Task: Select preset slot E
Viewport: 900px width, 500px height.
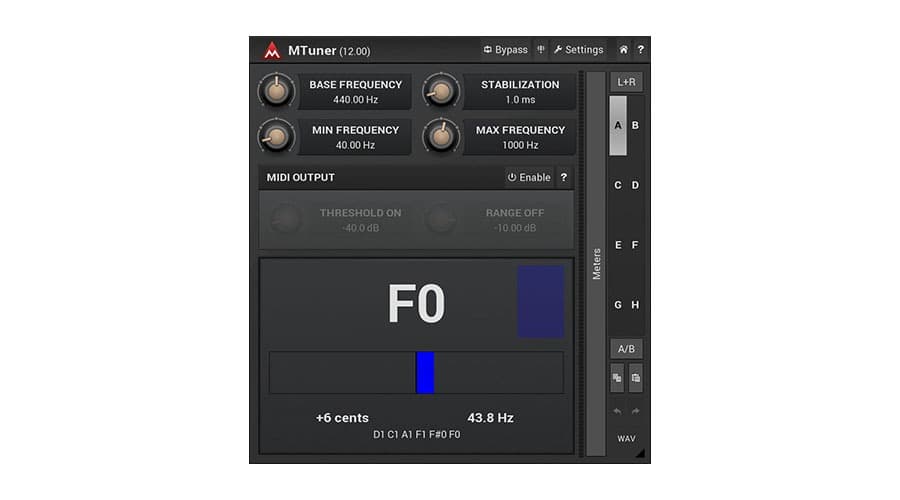Action: point(618,245)
